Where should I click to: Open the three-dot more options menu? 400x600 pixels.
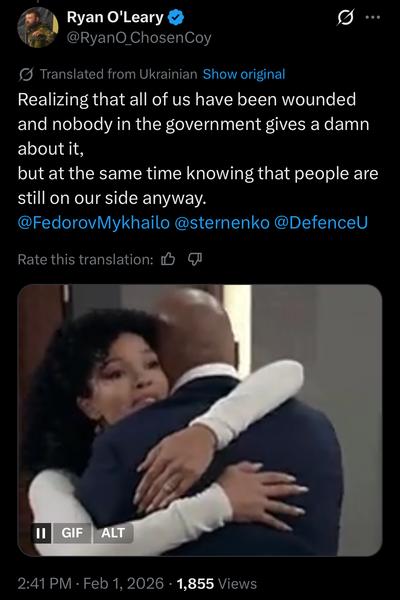click(373, 17)
